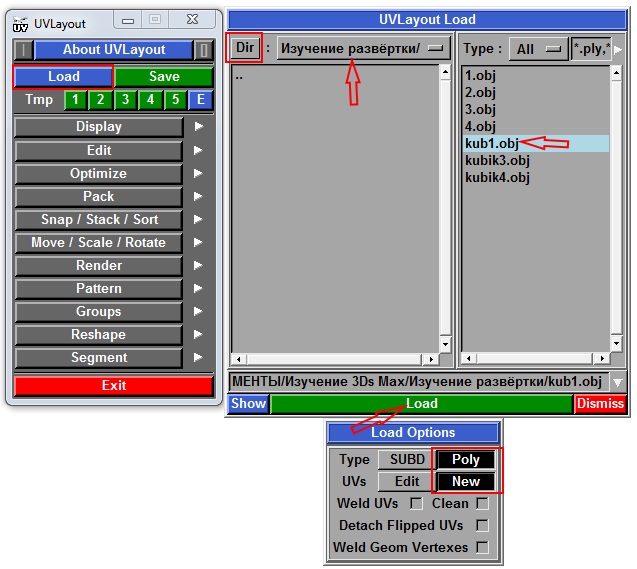Toggle the Clean checkbox
The width and height of the screenshot is (637, 569).
(x=483, y=504)
